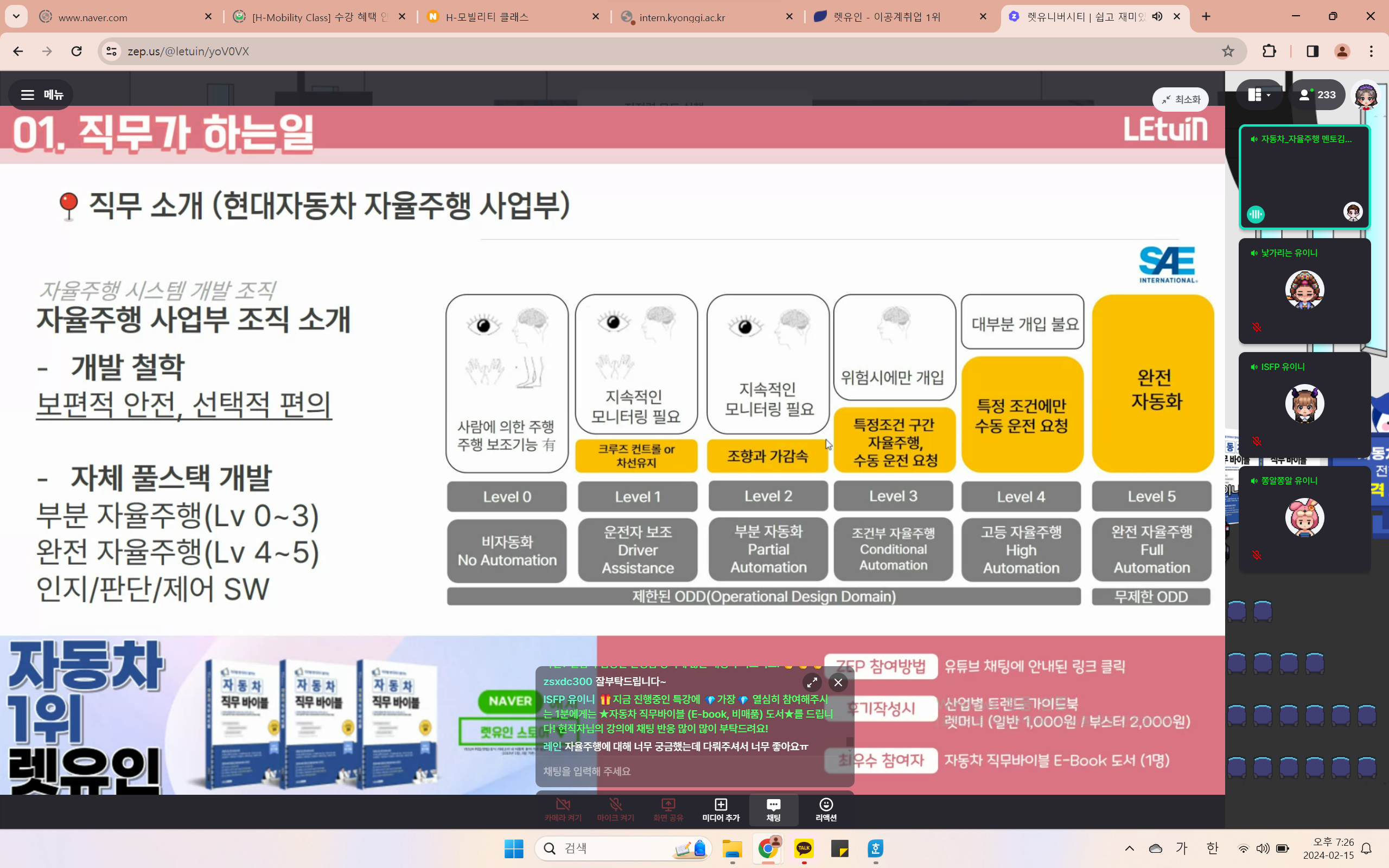Screen dimensions: 1389x868
Task: Click the chat input field 채팅을 입력해 주세요
Action: pyautogui.click(x=694, y=771)
